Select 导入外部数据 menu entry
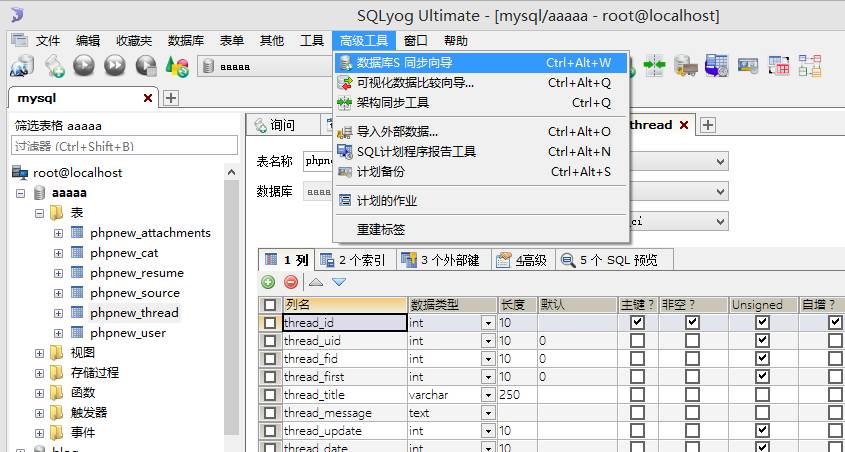 (x=481, y=131)
